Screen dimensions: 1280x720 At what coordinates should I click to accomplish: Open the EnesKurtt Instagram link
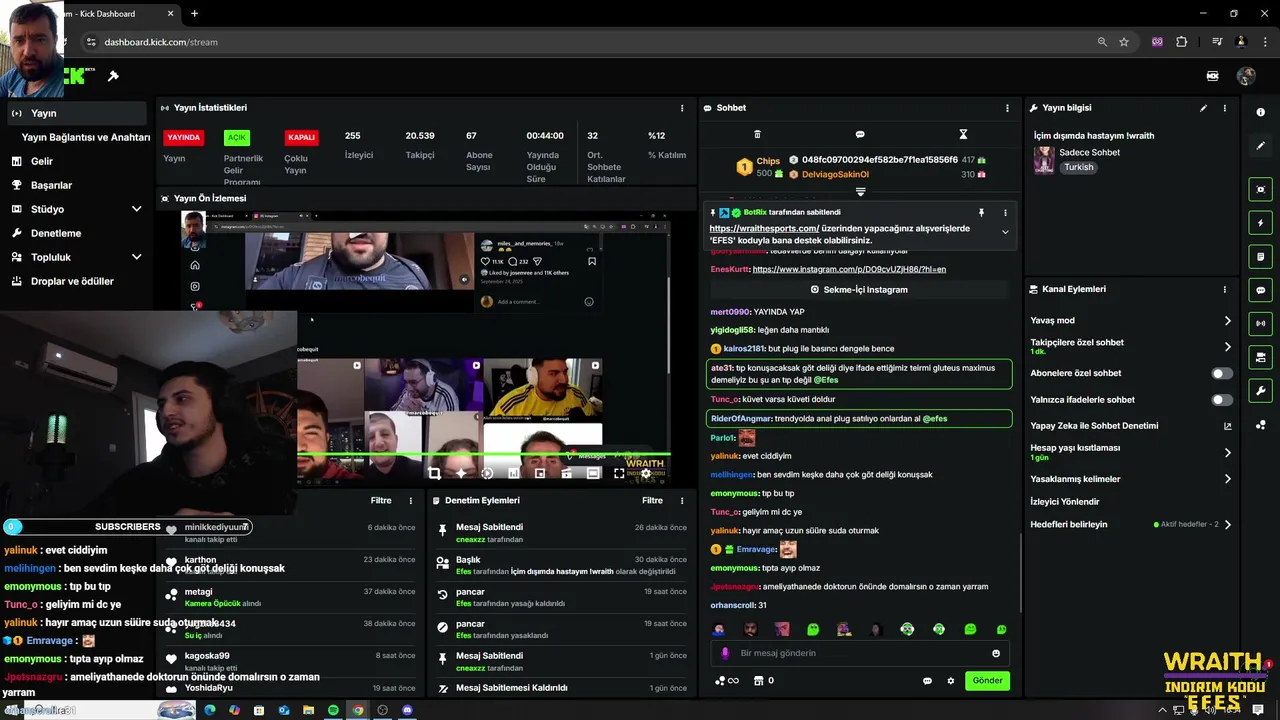[x=849, y=269]
